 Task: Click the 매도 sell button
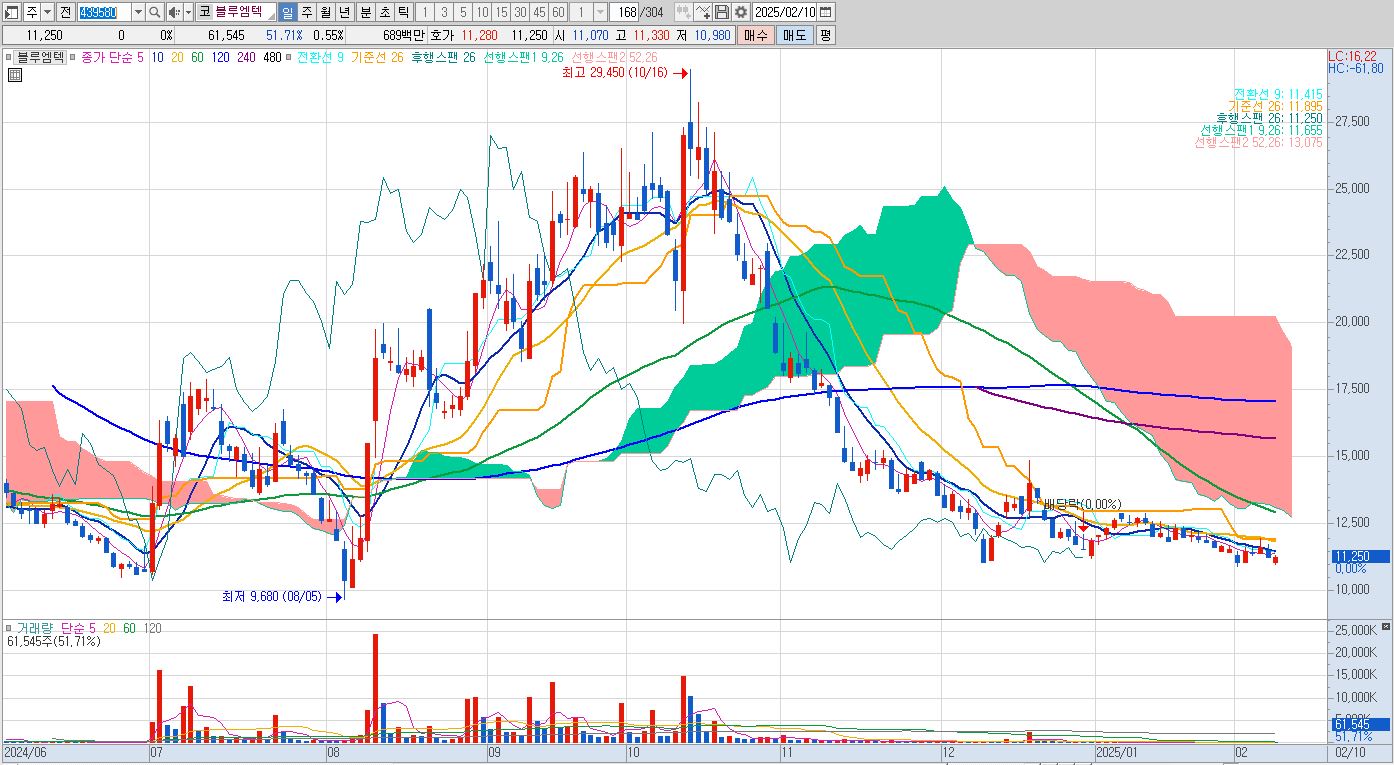[794, 35]
